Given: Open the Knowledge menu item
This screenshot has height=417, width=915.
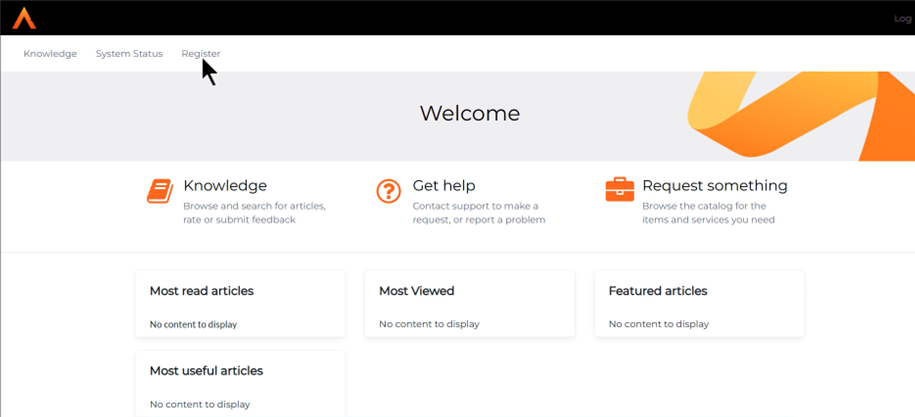Looking at the screenshot, I should click(50, 54).
